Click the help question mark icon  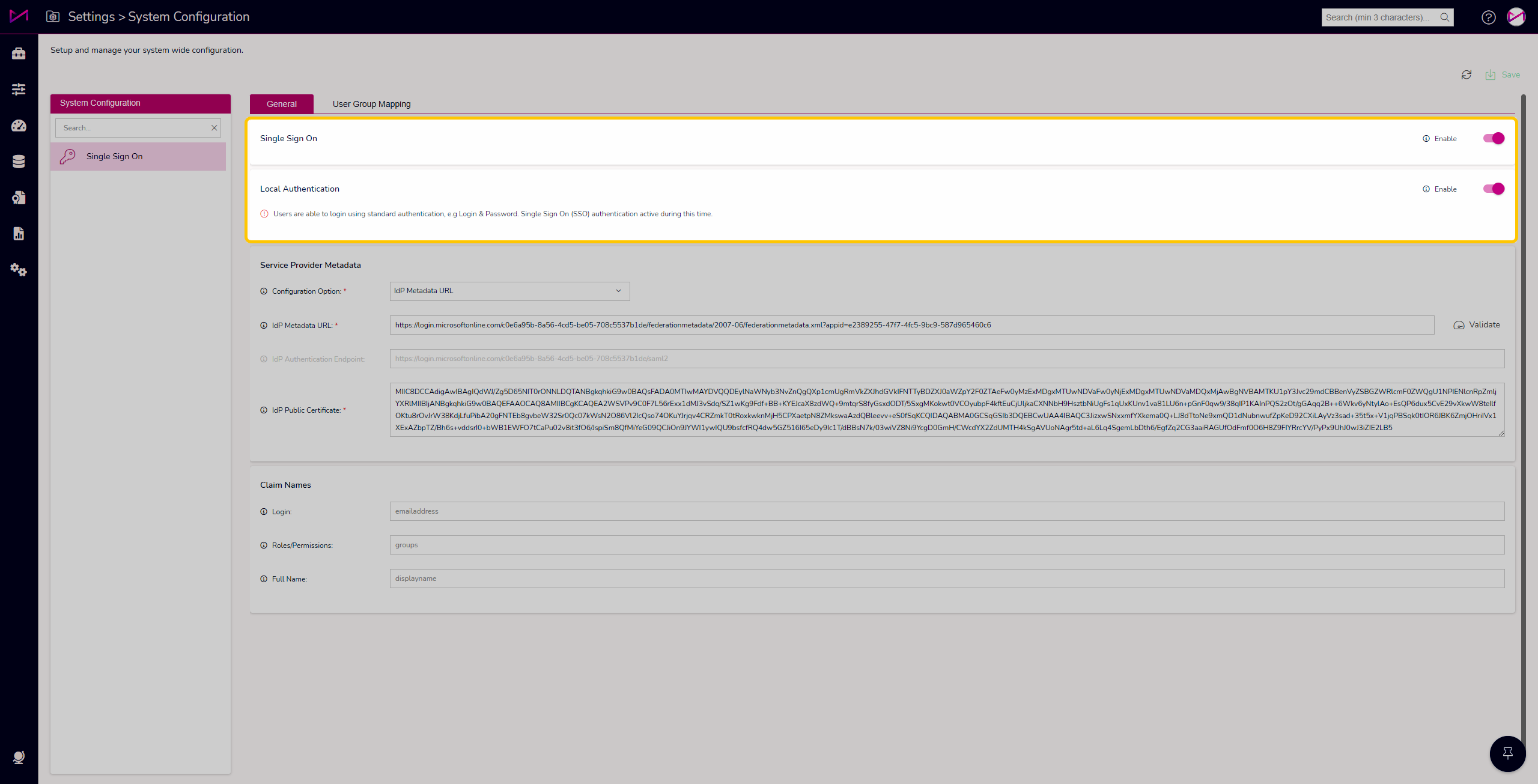point(1488,17)
